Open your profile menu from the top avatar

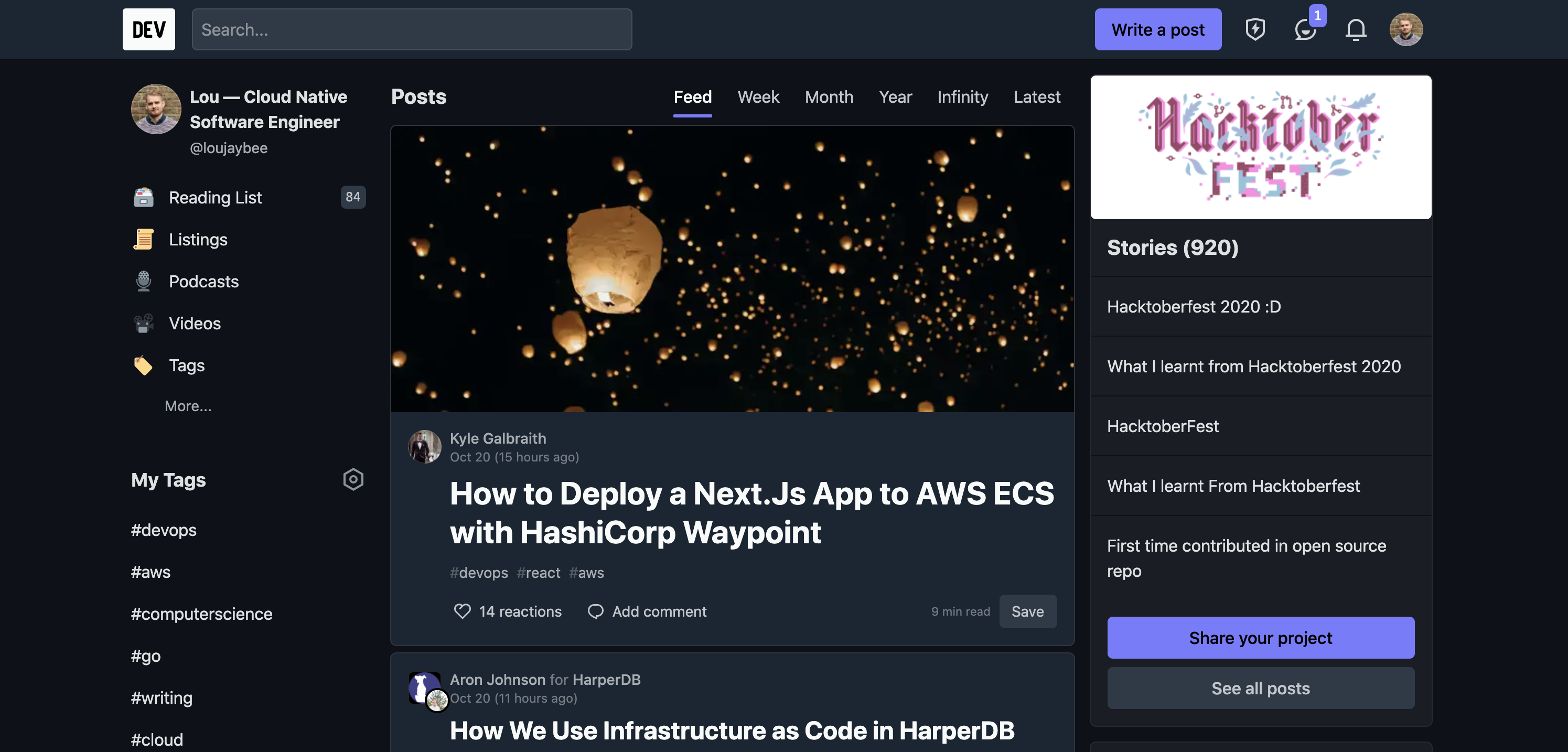pos(1406,29)
